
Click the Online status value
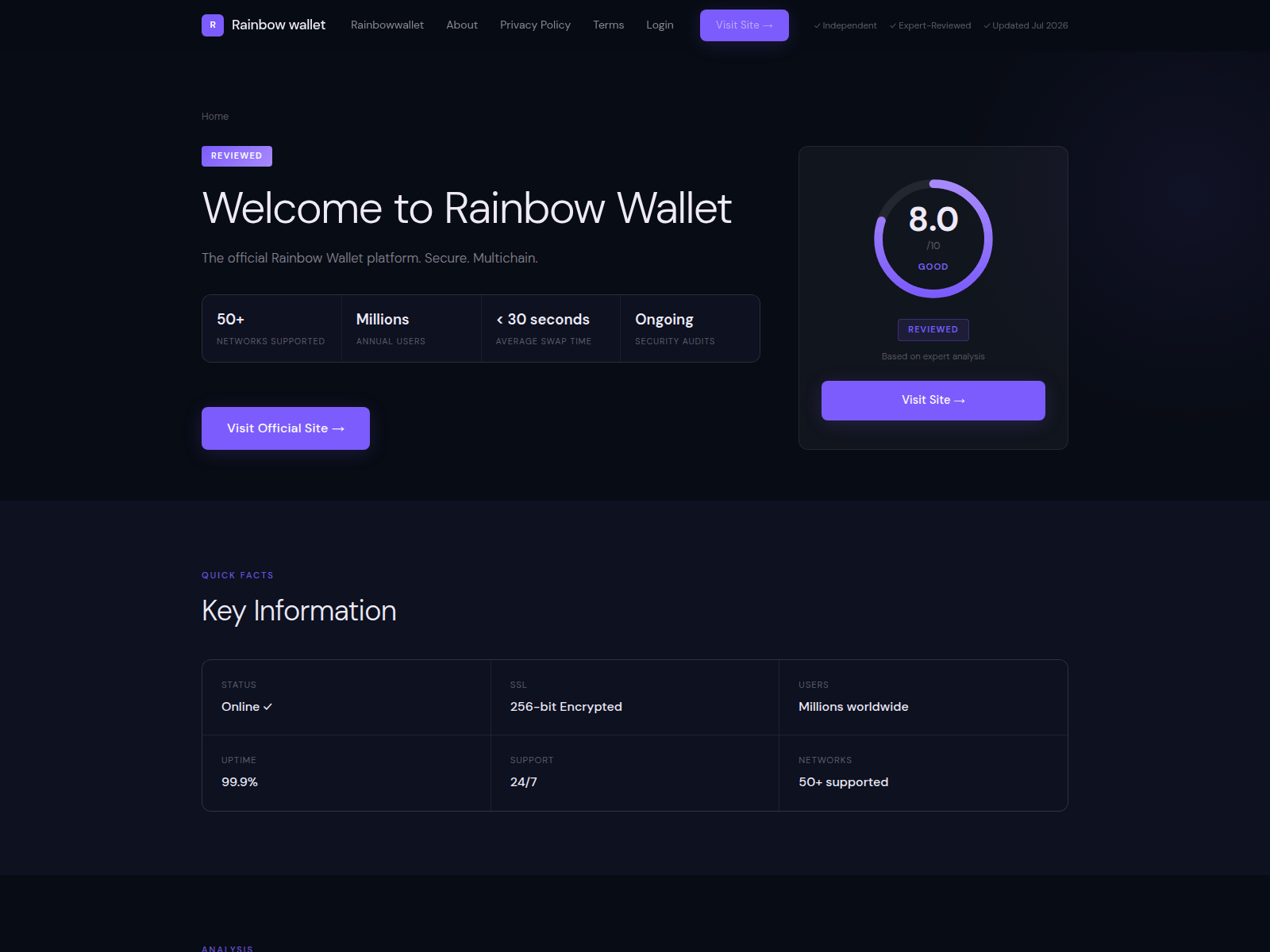click(x=247, y=707)
